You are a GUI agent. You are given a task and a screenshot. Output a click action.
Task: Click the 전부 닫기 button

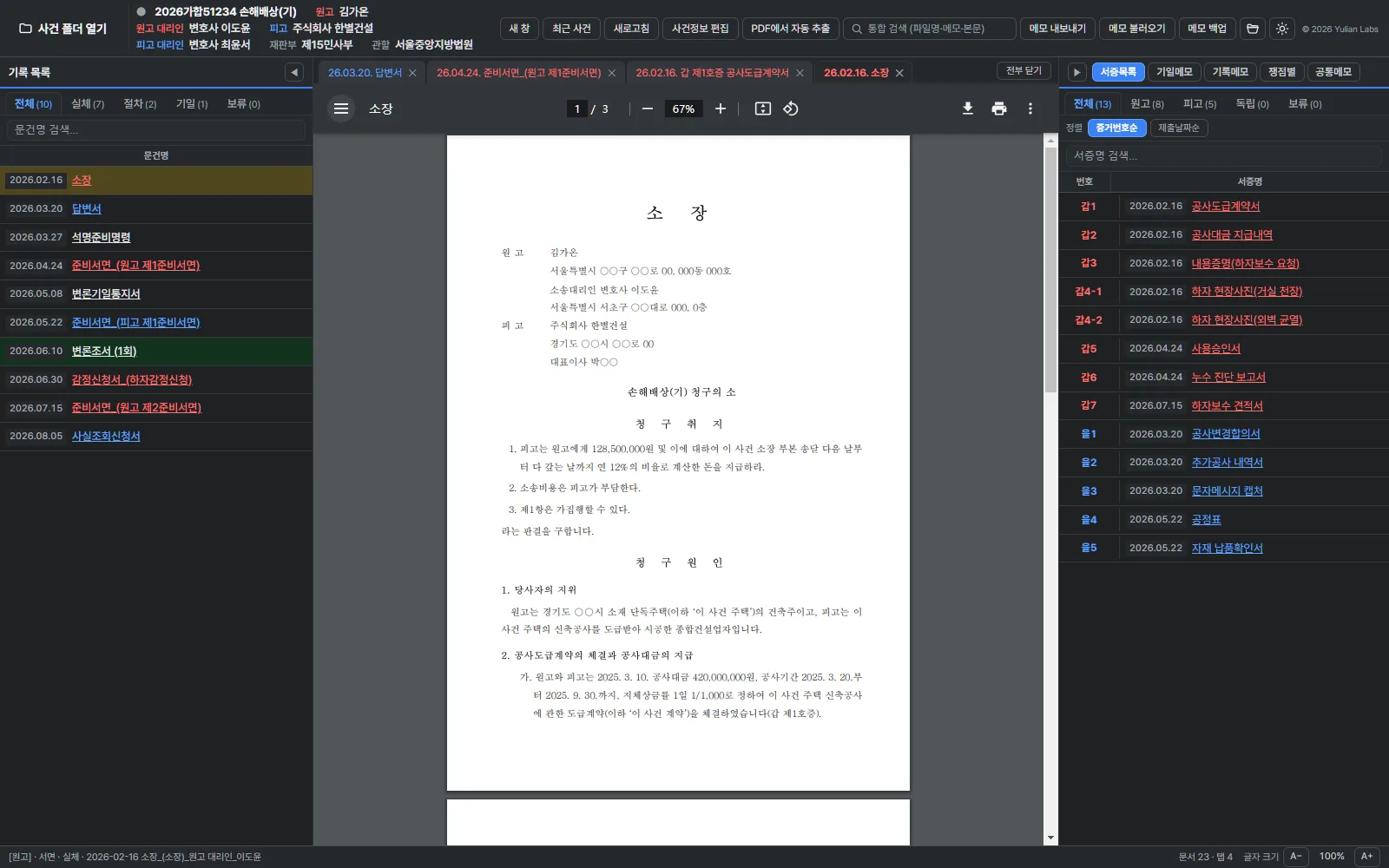click(x=1024, y=71)
